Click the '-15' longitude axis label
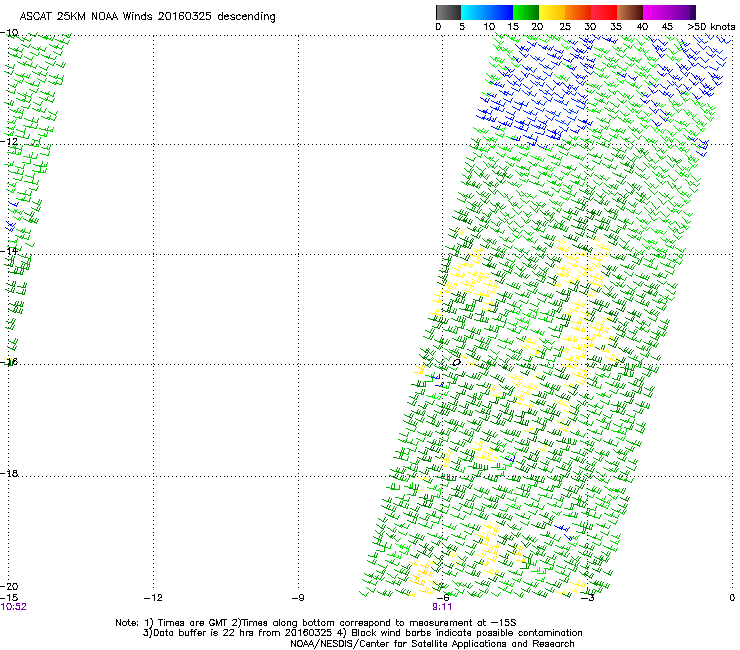 [10, 598]
